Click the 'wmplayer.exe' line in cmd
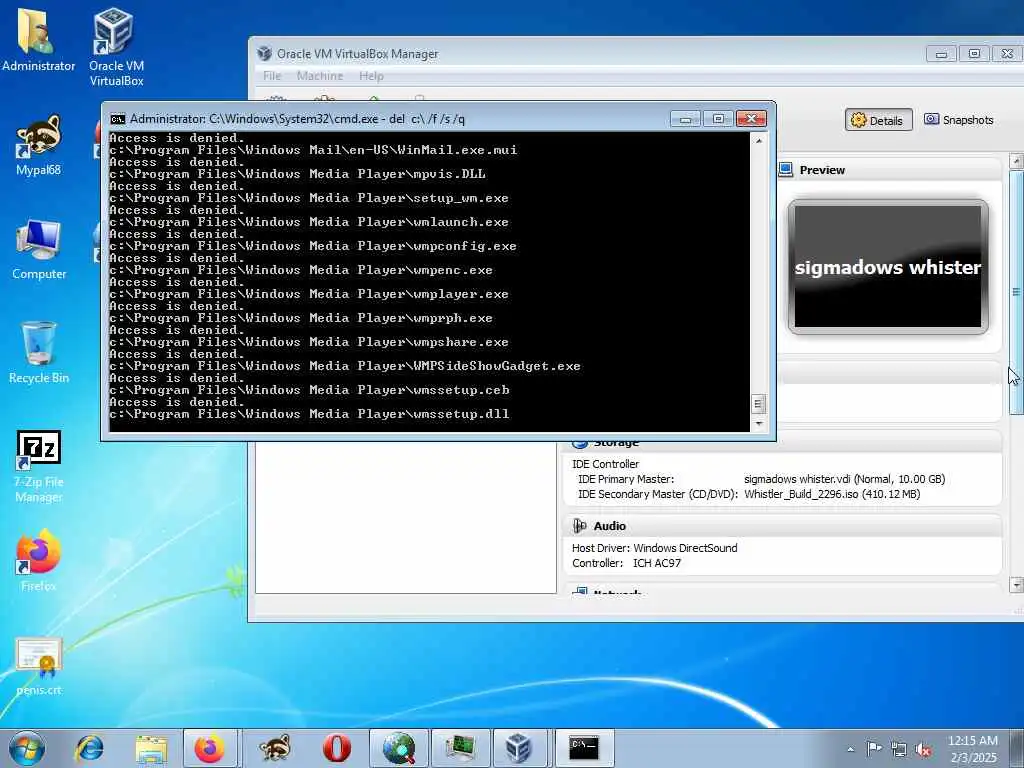 (x=309, y=295)
